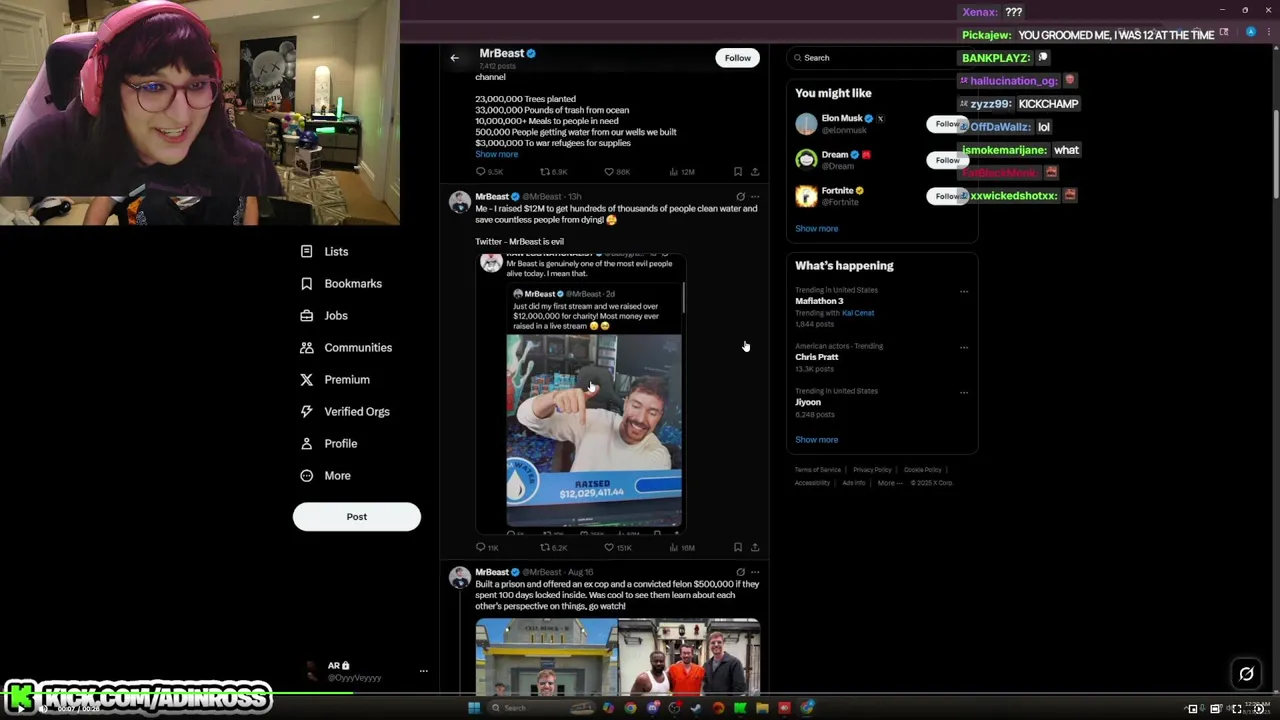Viewport: 1280px width, 720px height.
Task: Click the Jobs briefcase icon
Action: coord(306,316)
